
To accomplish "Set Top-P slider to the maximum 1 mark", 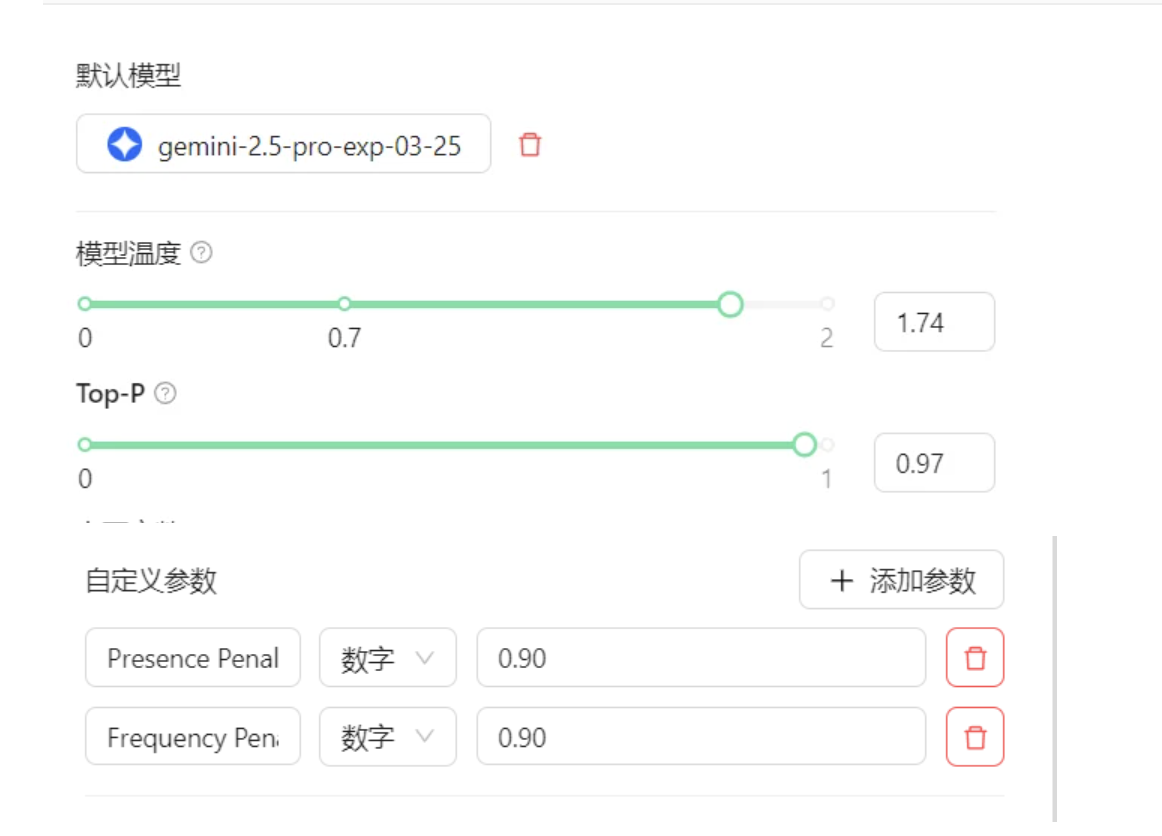I will (827, 445).
